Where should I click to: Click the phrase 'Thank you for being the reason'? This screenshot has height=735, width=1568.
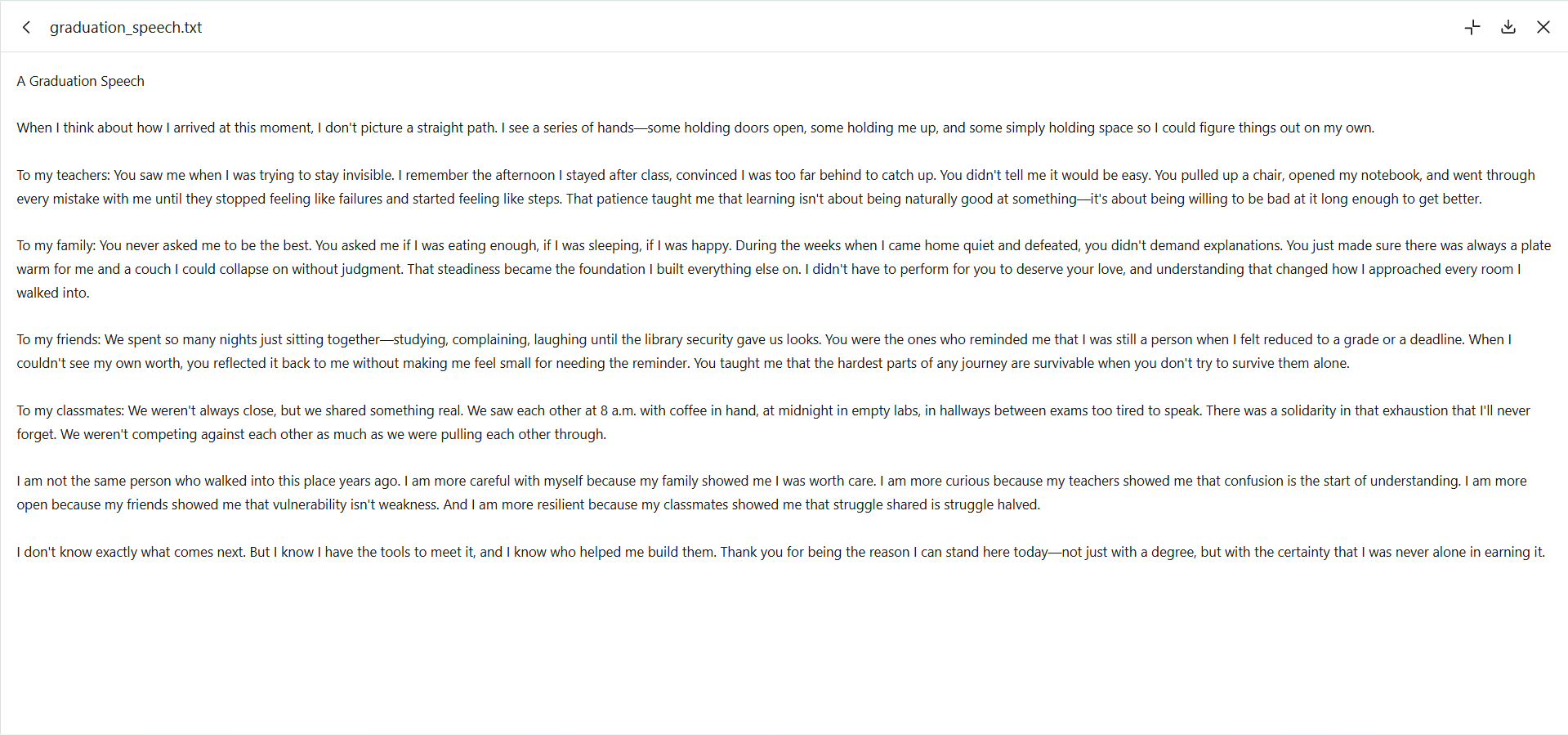pos(815,552)
